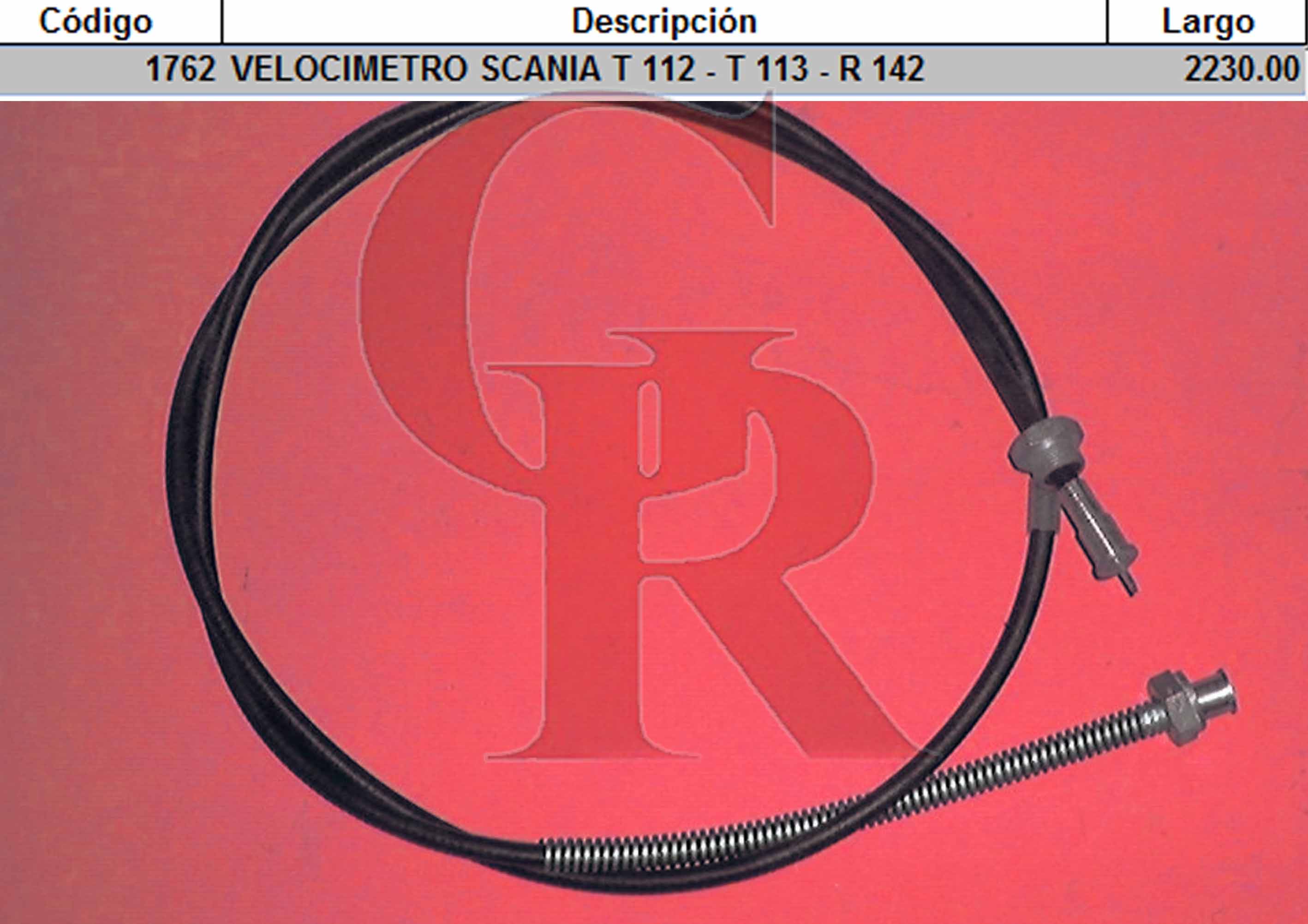Click the divider between Descripción and Largo headers
This screenshot has height=924, width=1308.
(1107, 22)
